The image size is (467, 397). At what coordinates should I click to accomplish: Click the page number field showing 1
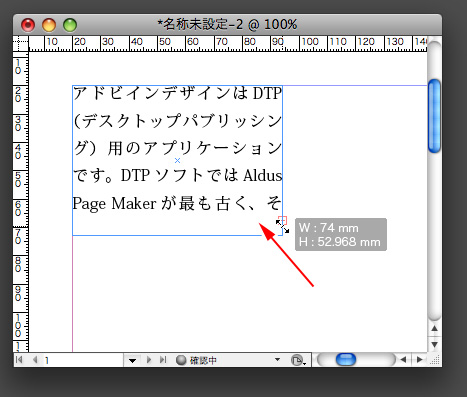(x=83, y=360)
